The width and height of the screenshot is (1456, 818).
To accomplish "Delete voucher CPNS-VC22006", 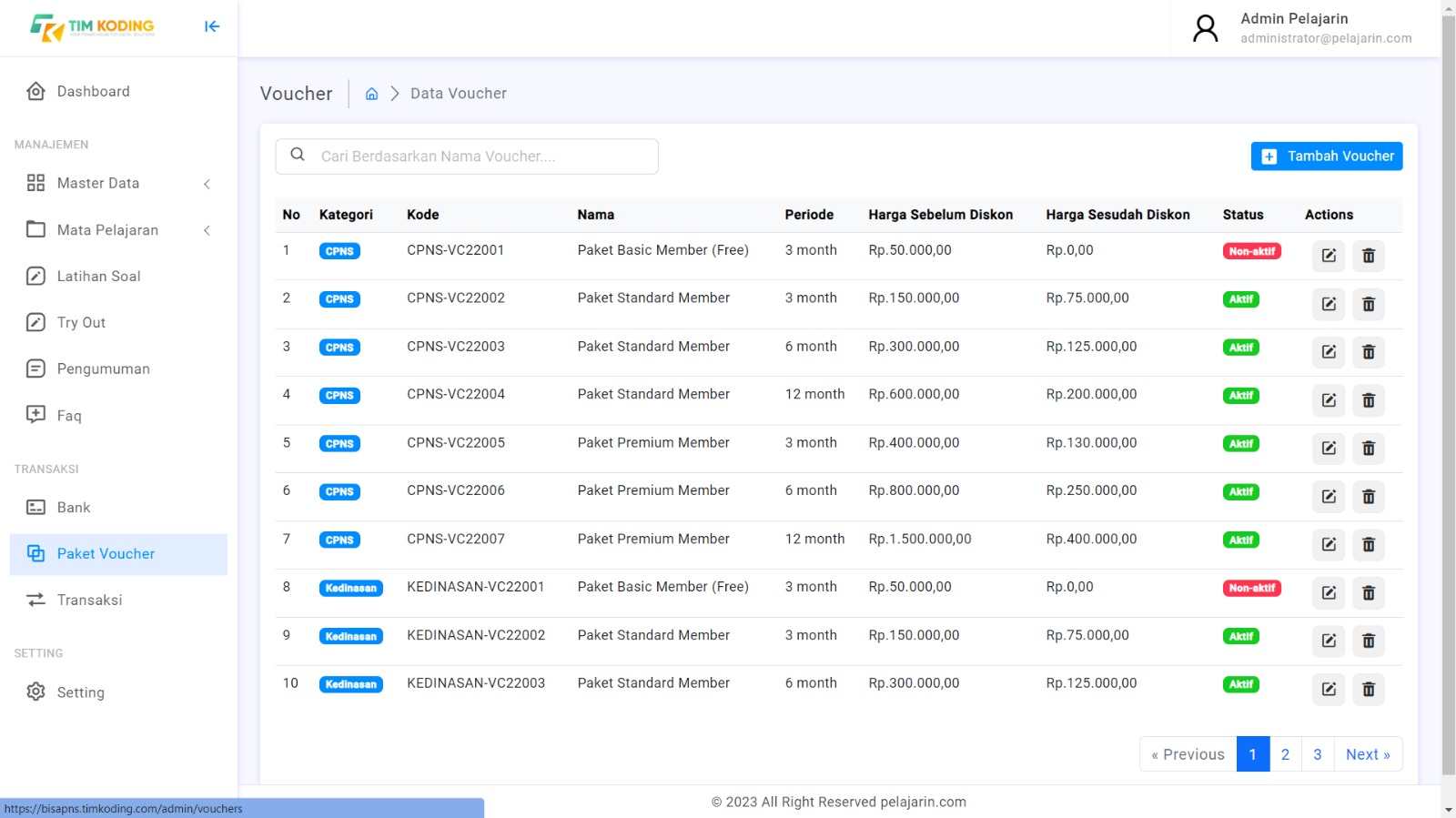I will [x=1369, y=497].
